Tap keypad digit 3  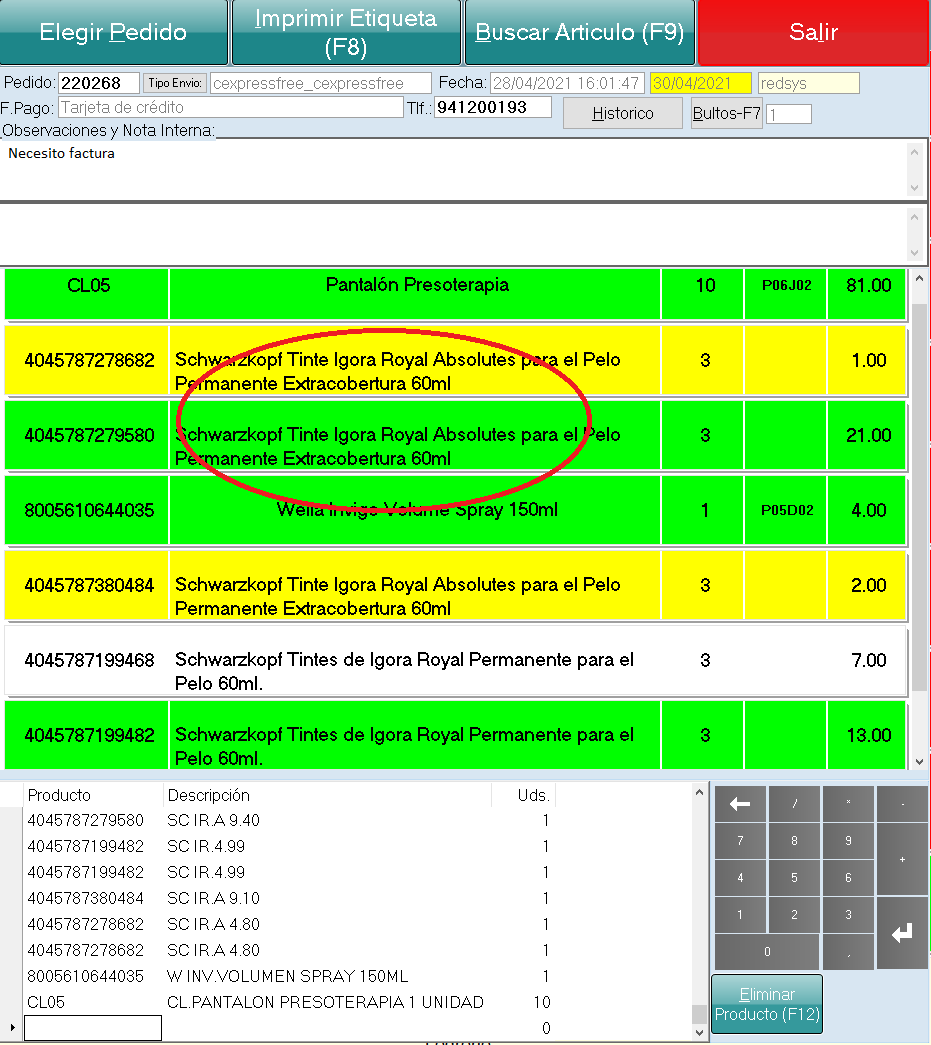click(848, 915)
